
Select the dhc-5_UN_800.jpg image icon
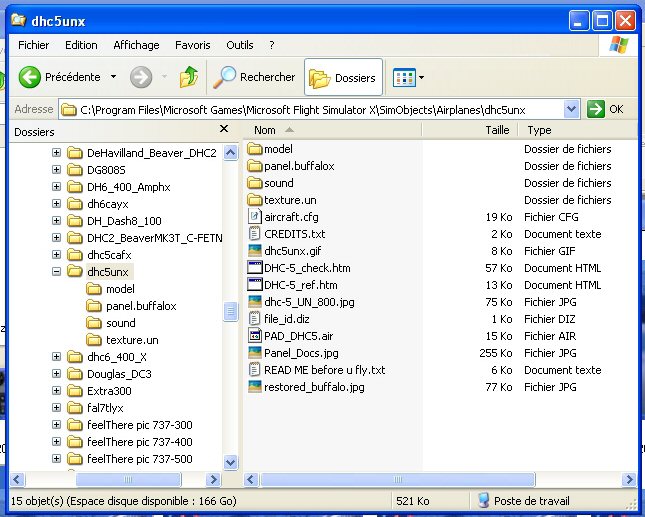[x=255, y=302]
